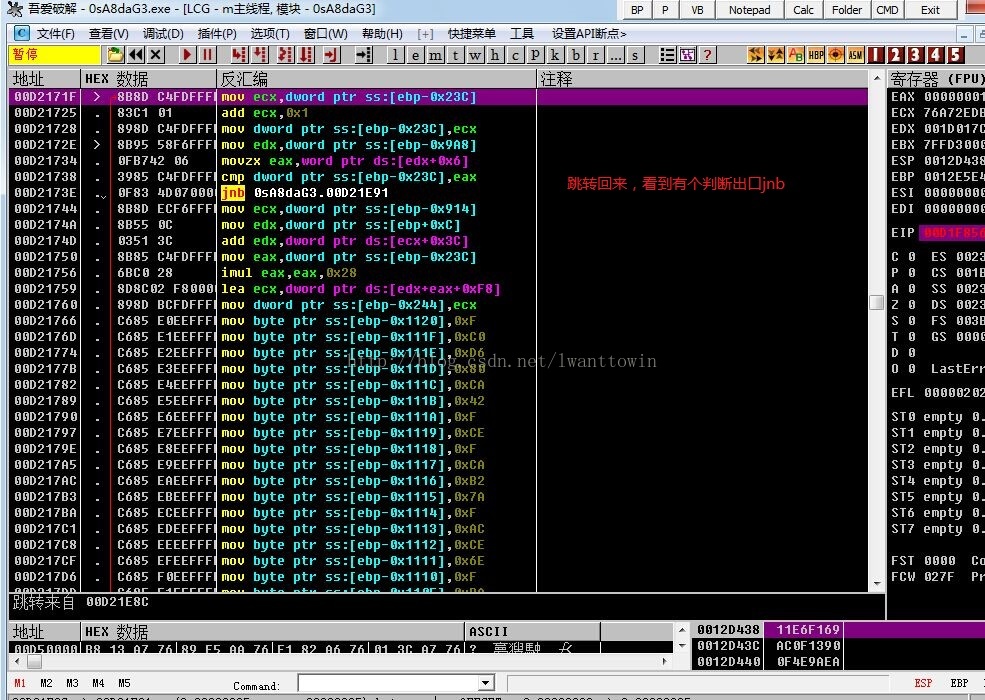
Task: Run the program with the red play icon
Action: (x=187, y=55)
